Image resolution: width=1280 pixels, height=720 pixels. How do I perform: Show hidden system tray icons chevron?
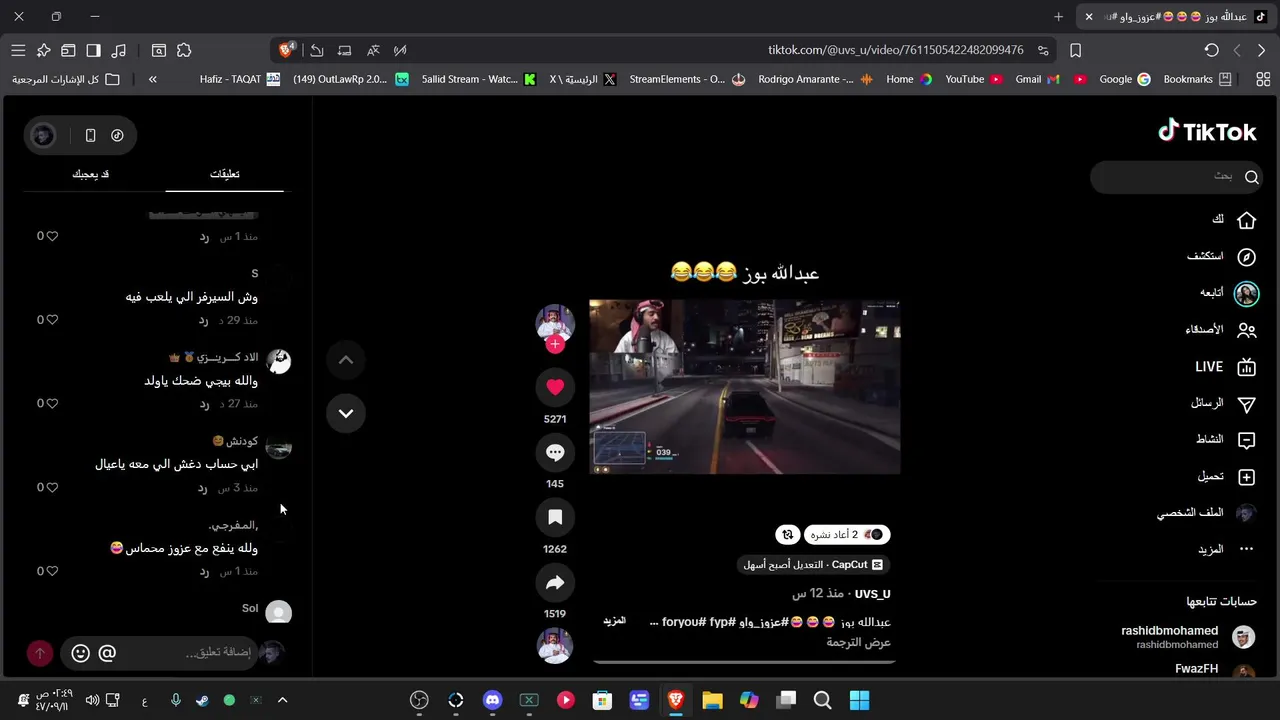click(x=282, y=701)
